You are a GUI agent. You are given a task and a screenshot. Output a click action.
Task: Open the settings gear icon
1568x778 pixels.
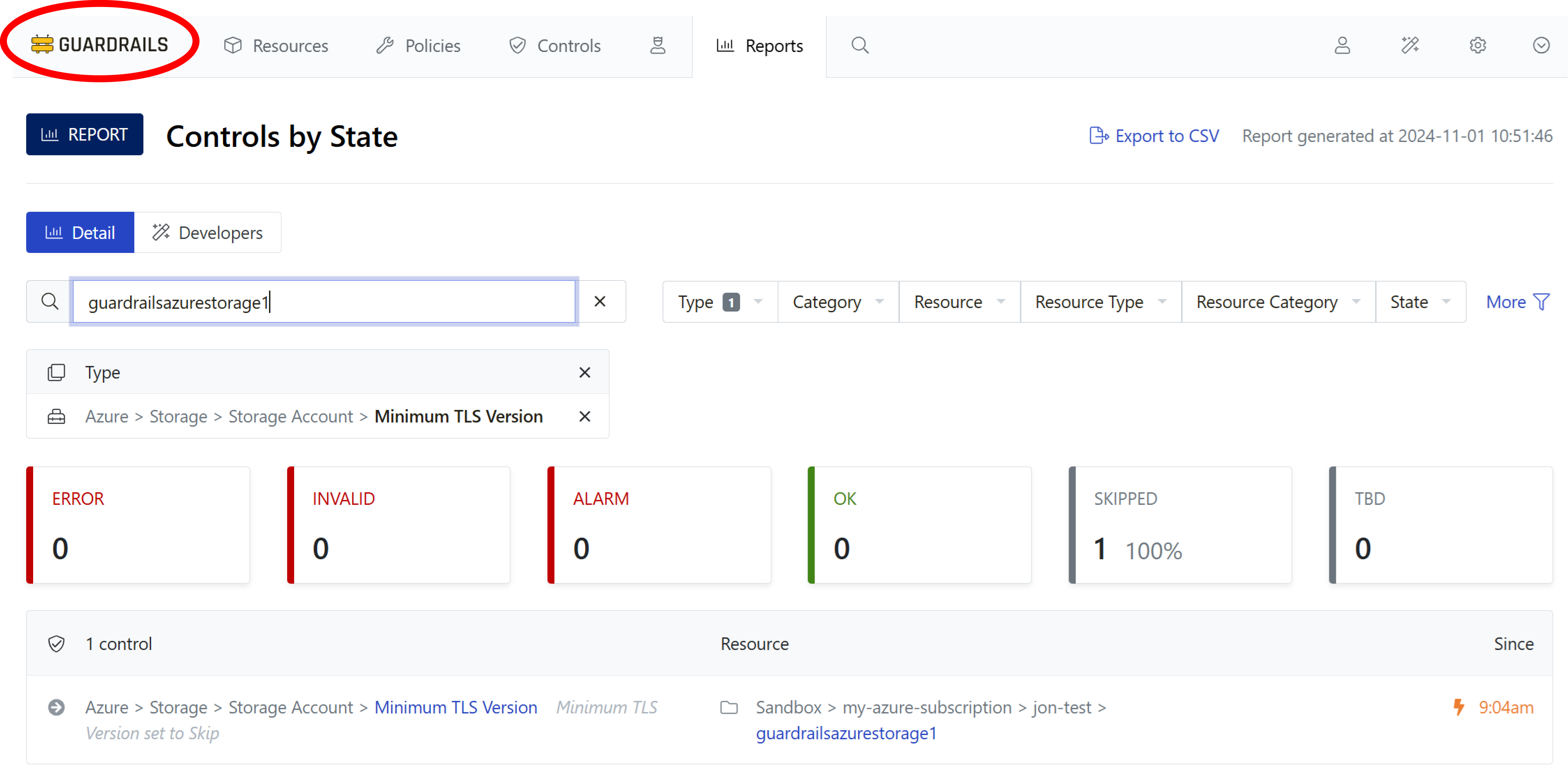1477,46
